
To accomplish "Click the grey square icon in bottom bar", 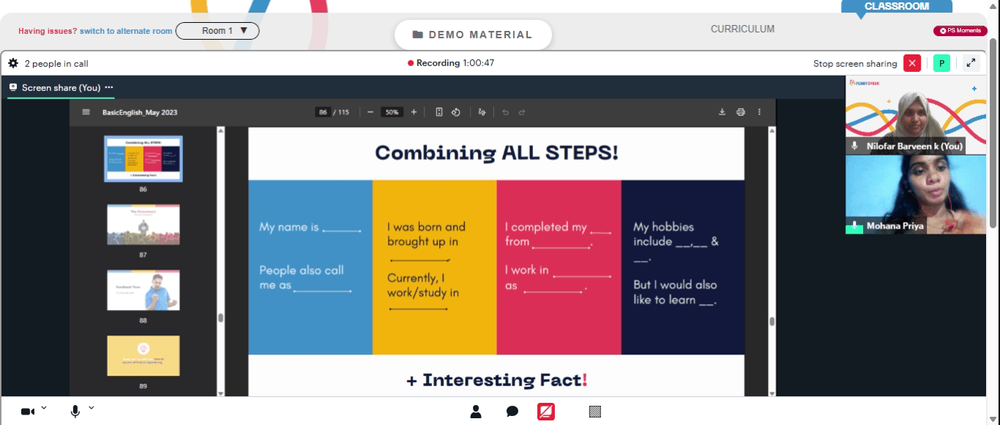I will 594,412.
